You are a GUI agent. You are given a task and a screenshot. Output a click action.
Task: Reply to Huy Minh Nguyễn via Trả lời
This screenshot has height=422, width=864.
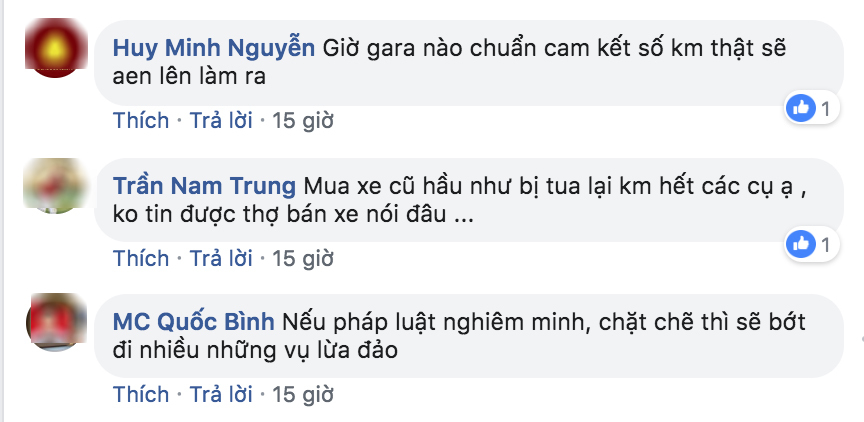[x=220, y=121]
